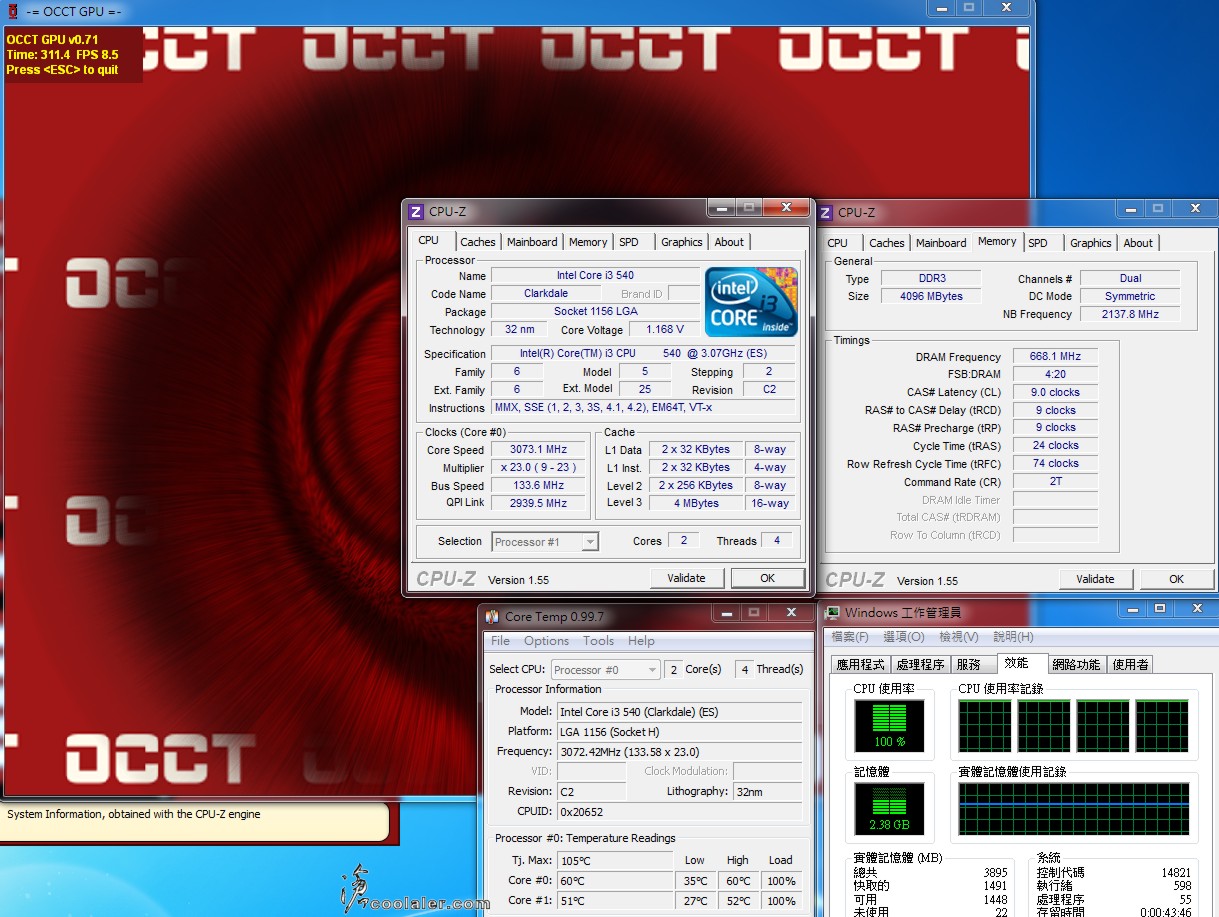Viewport: 1219px width, 917px height.
Task: Click the Core Speed value 3073.1 MHz
Action: (538, 450)
